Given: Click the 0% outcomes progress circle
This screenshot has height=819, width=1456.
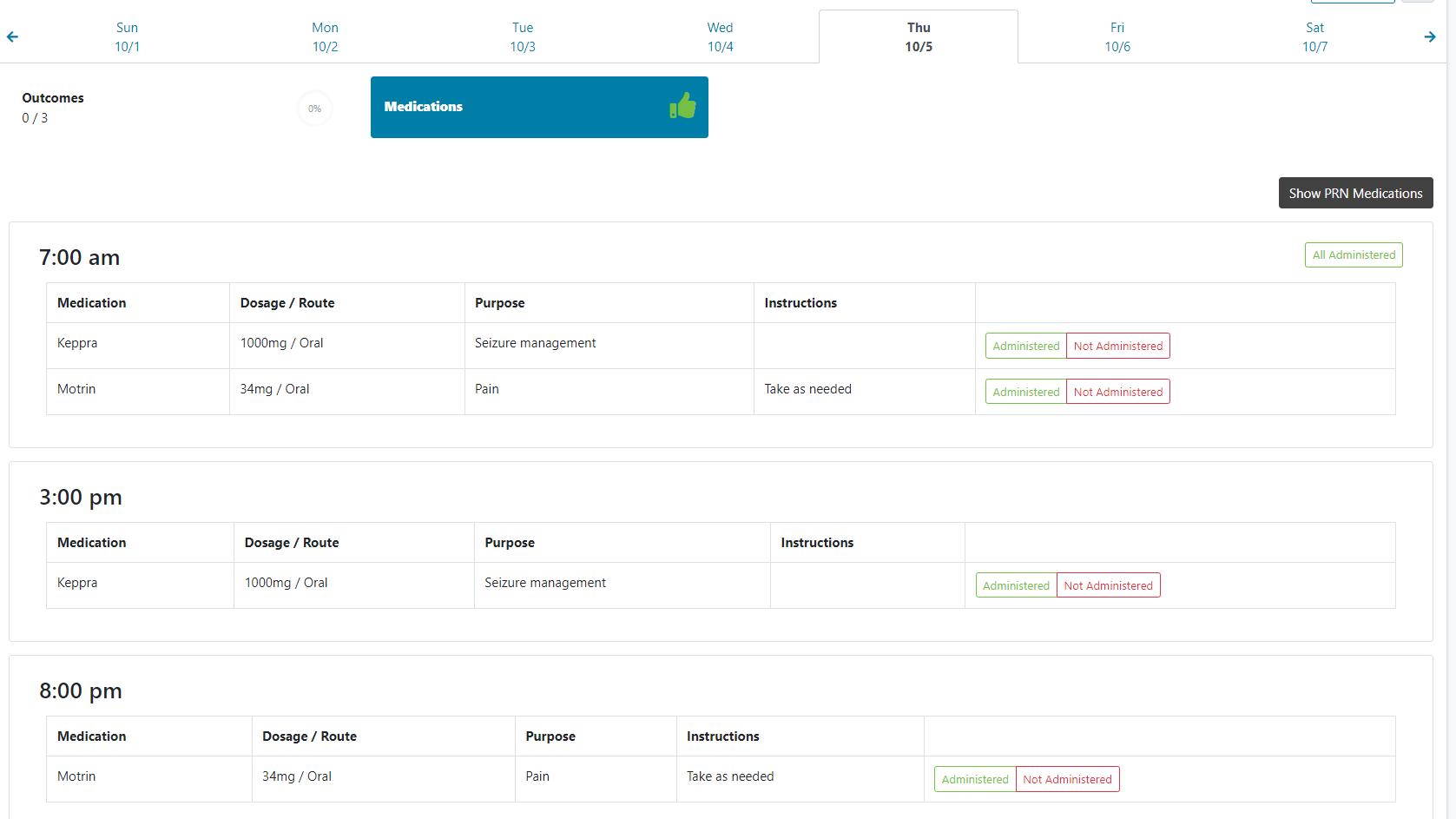Looking at the screenshot, I should pyautogui.click(x=314, y=109).
